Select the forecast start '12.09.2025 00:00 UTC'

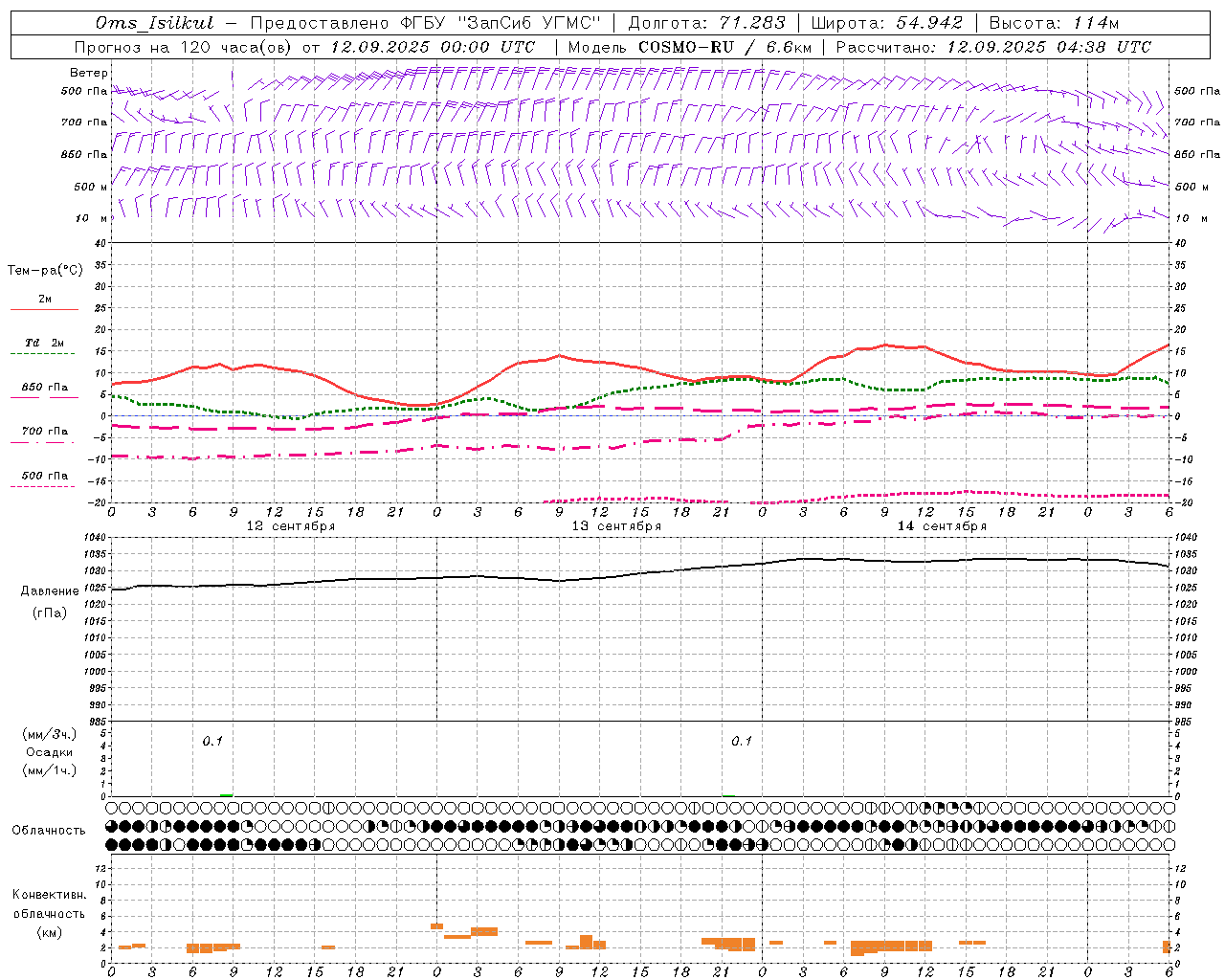pyautogui.click(x=433, y=47)
